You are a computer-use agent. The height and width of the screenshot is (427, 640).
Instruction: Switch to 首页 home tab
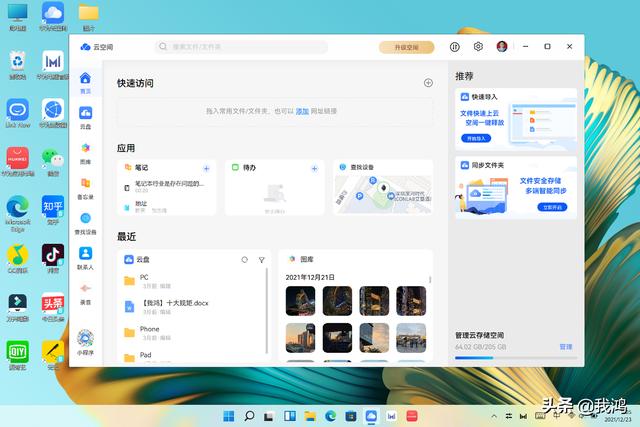point(85,81)
